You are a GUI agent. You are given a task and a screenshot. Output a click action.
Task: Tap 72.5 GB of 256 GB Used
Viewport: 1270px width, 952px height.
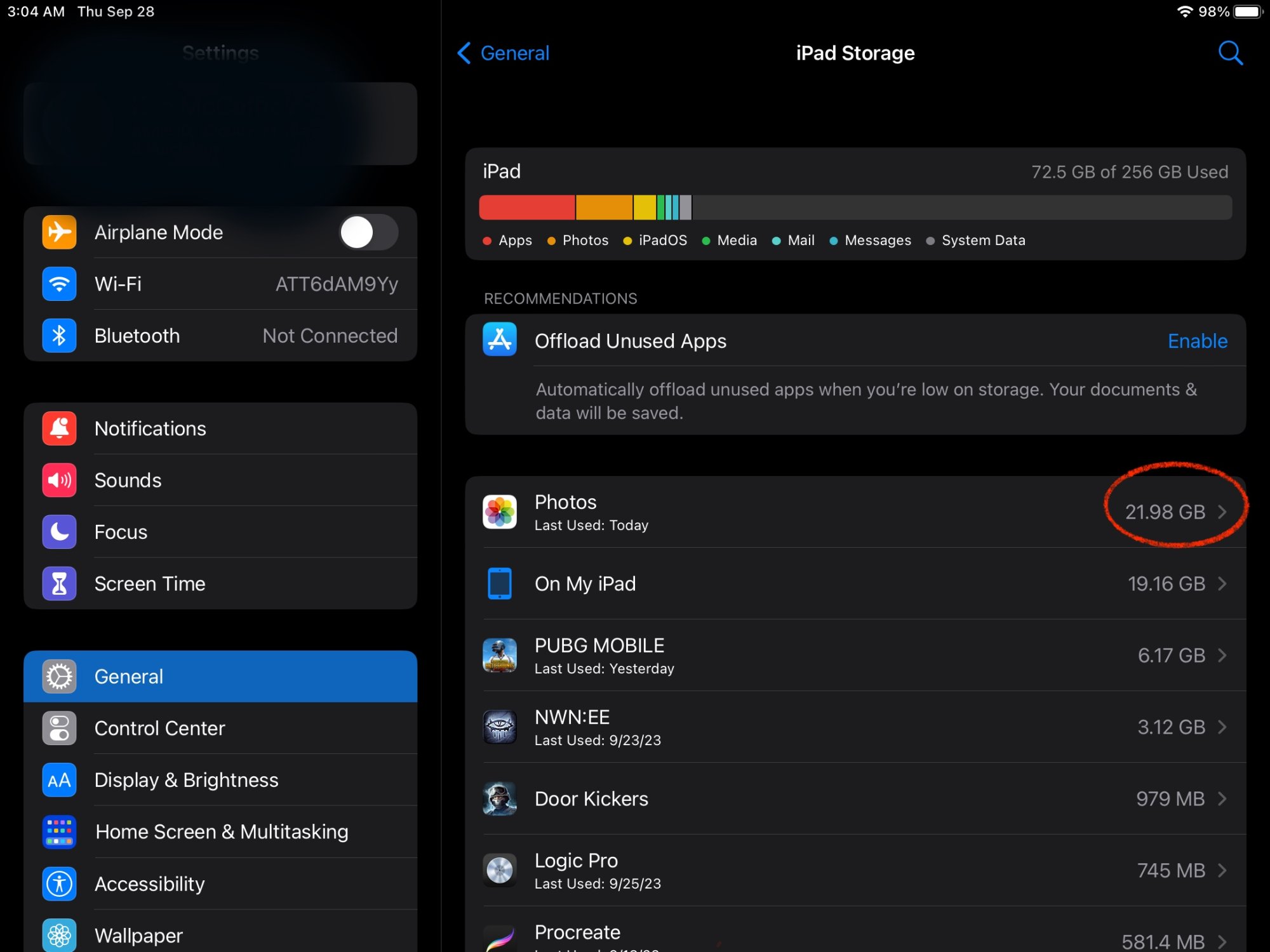click(x=1130, y=172)
